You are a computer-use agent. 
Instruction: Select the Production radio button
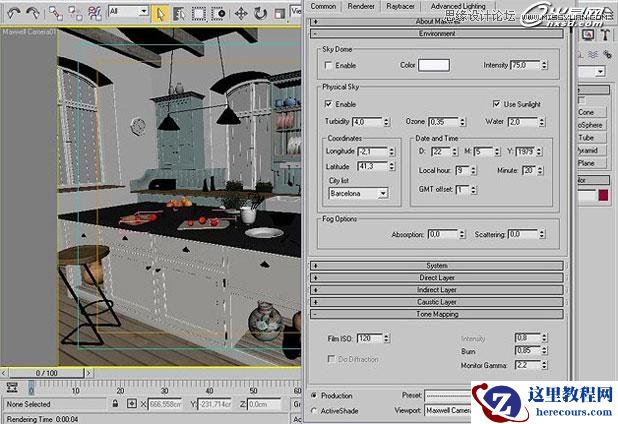click(314, 395)
